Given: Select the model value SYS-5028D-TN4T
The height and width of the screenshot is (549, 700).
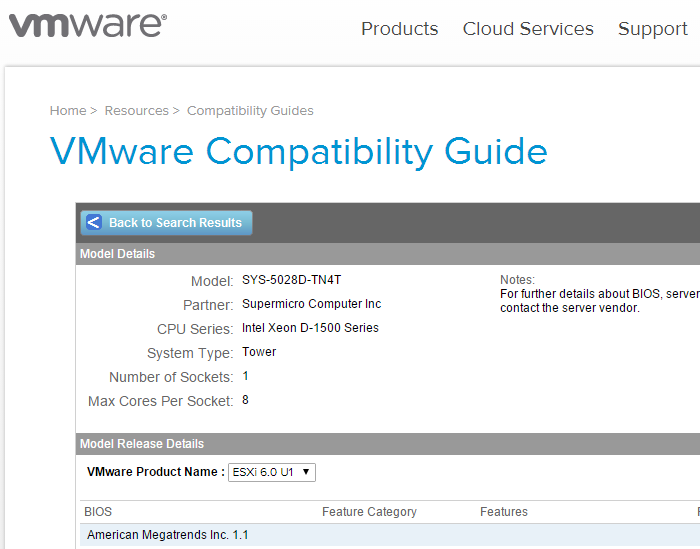Looking at the screenshot, I should (292, 280).
